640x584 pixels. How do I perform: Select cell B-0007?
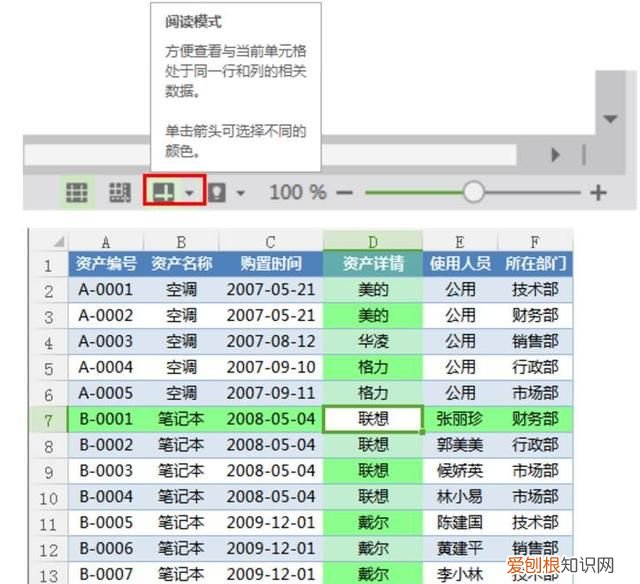(x=106, y=573)
